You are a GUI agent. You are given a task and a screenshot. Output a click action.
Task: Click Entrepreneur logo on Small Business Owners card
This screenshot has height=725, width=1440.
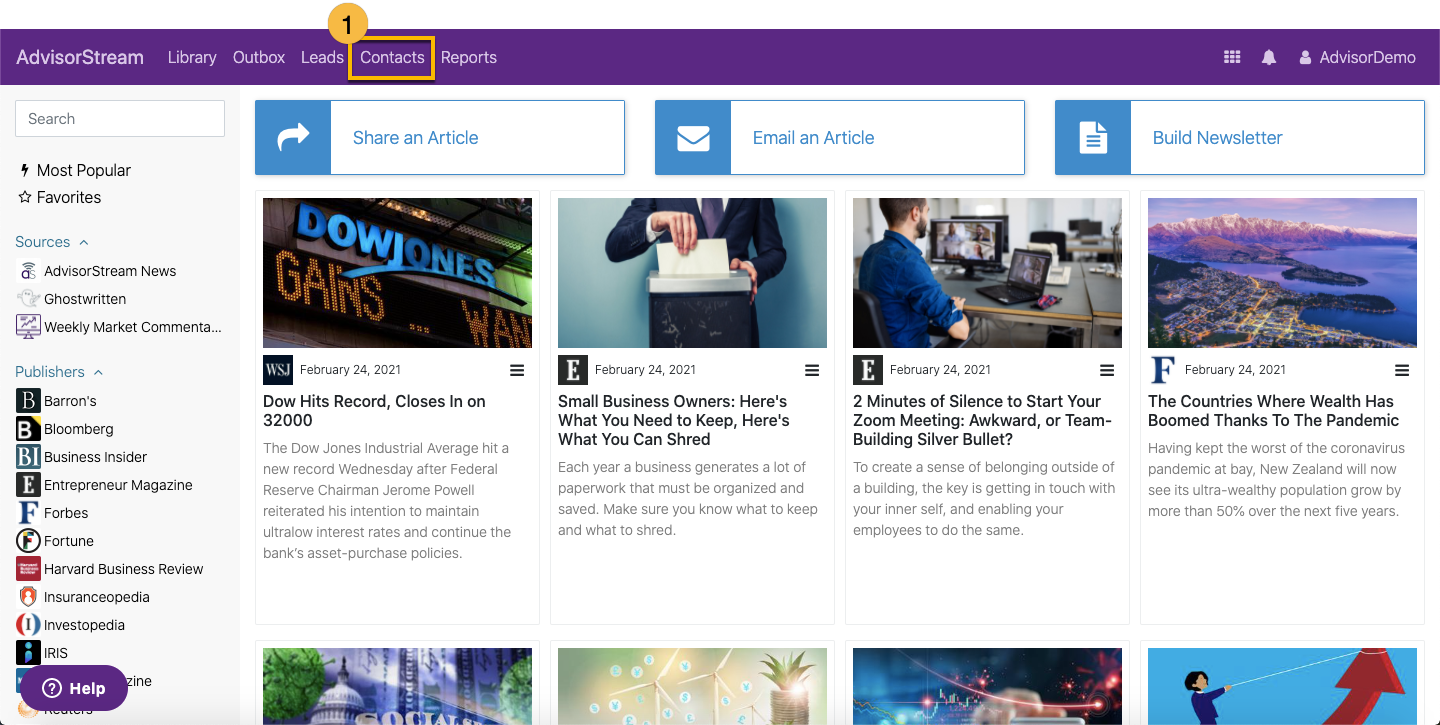point(573,370)
